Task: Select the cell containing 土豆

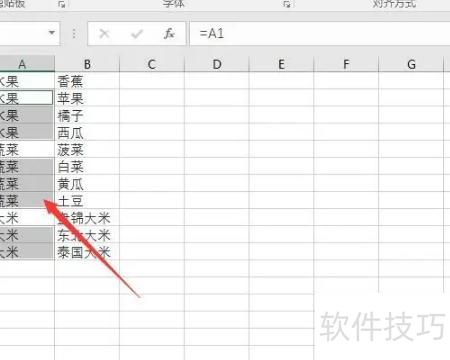Action: click(x=87, y=201)
